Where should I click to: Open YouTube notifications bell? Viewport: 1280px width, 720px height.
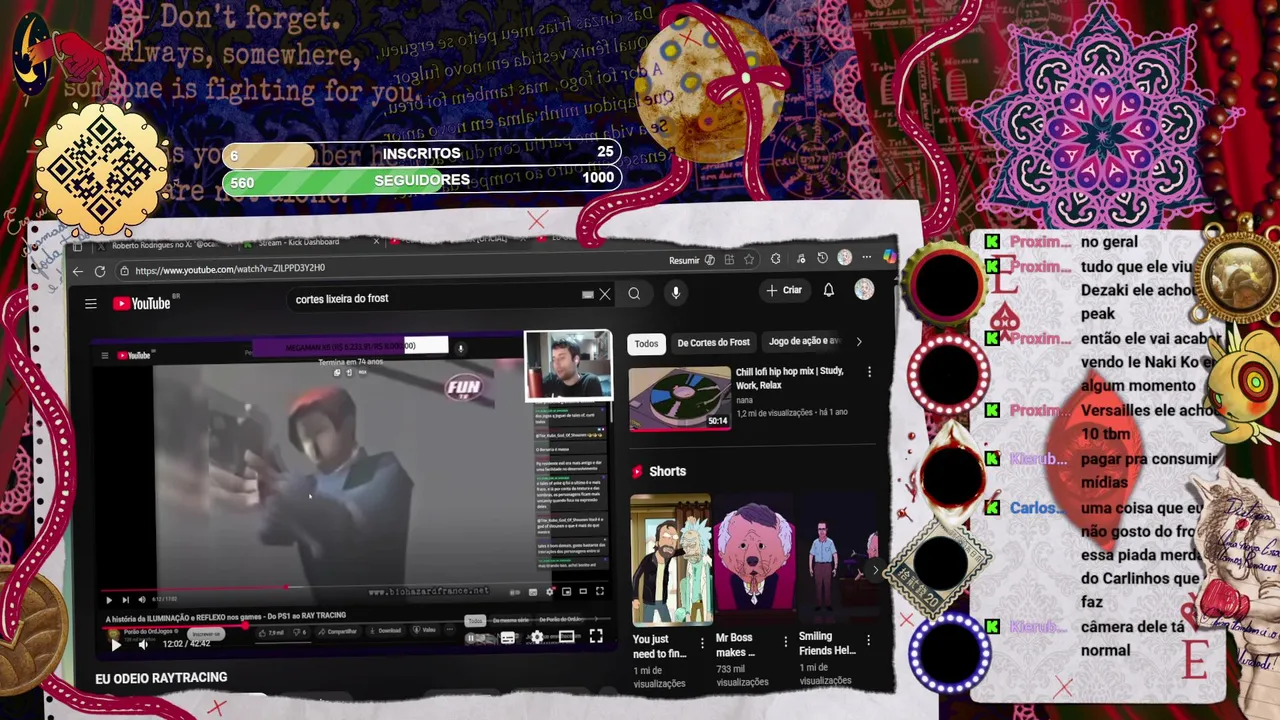pyautogui.click(x=828, y=290)
